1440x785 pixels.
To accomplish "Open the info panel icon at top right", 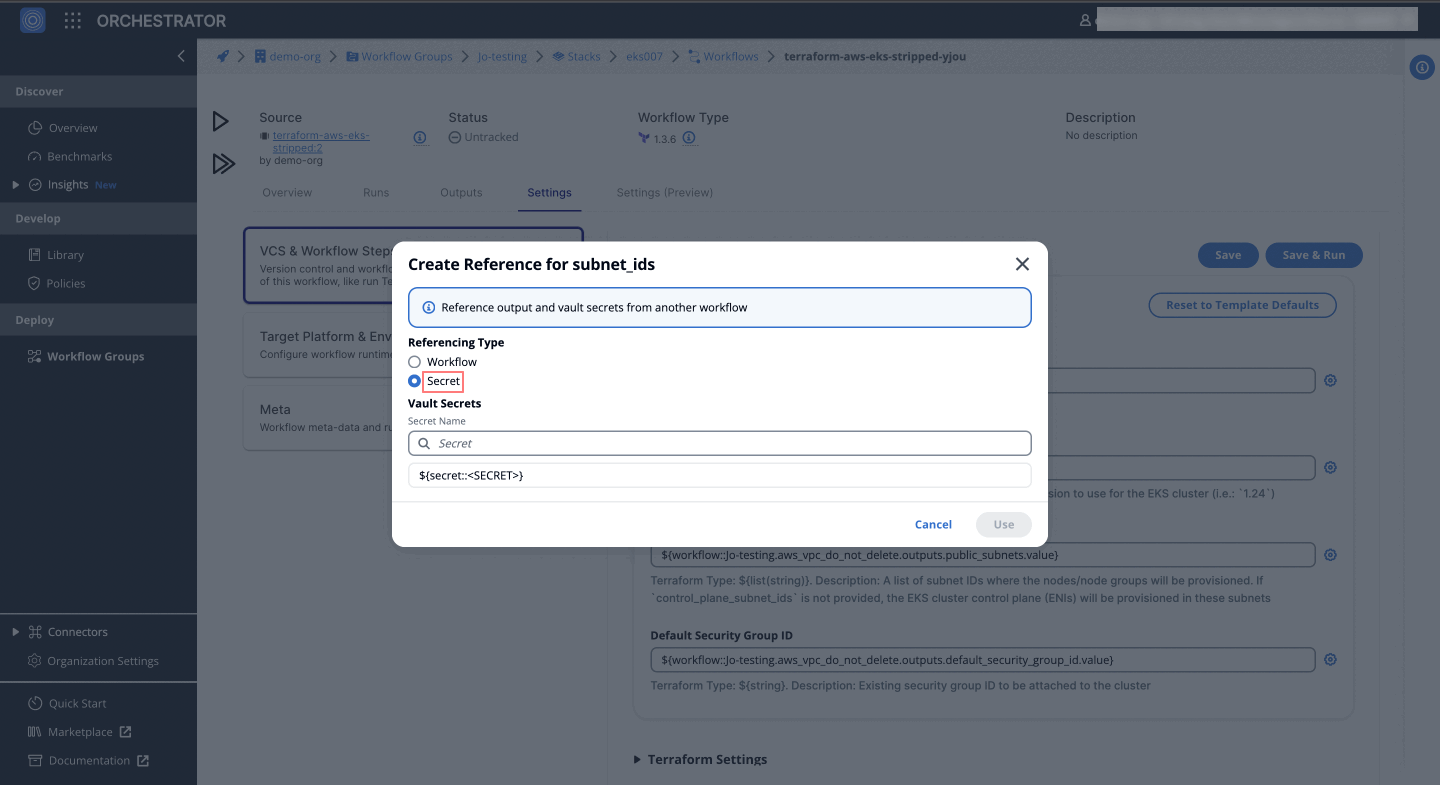I will (1421, 68).
